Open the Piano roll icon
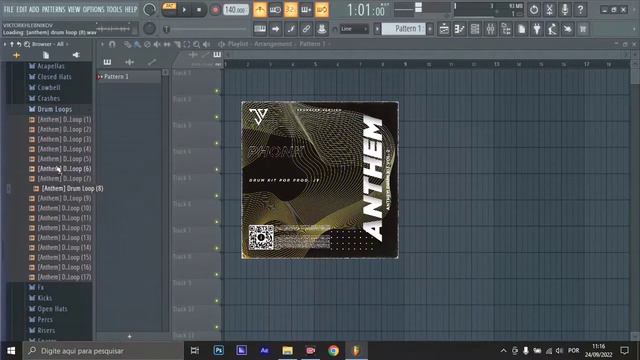640x360 pixels. [x=459, y=29]
